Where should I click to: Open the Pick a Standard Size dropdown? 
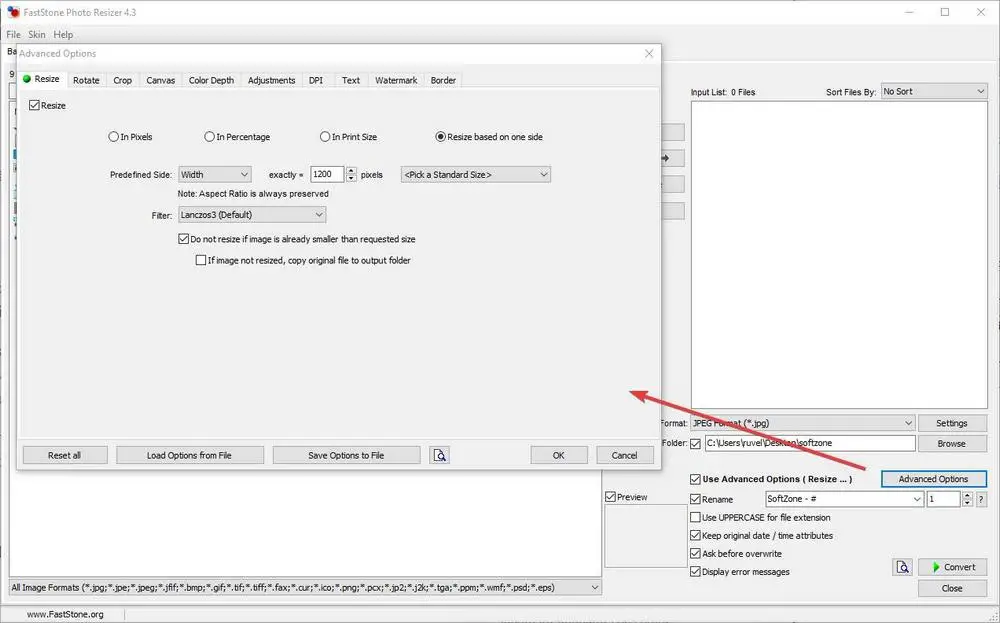[476, 174]
